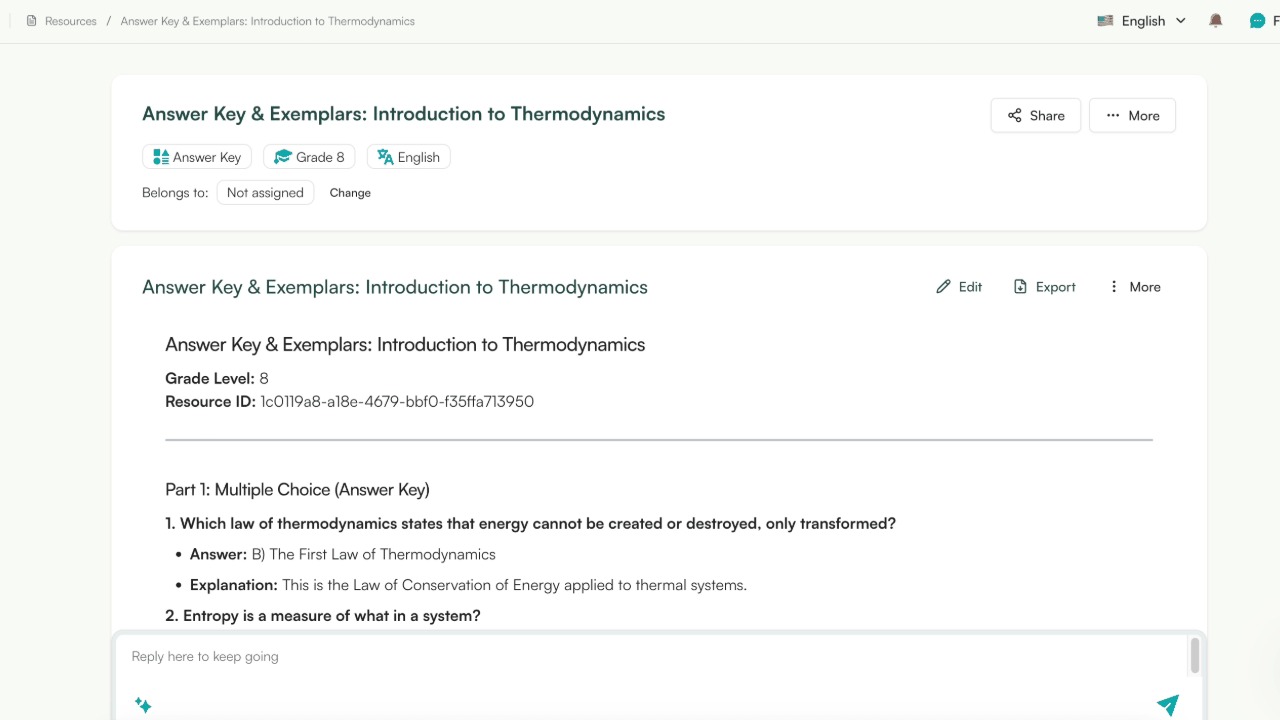Open the English language dropdown
The image size is (1280, 720).
pyautogui.click(x=1141, y=20)
